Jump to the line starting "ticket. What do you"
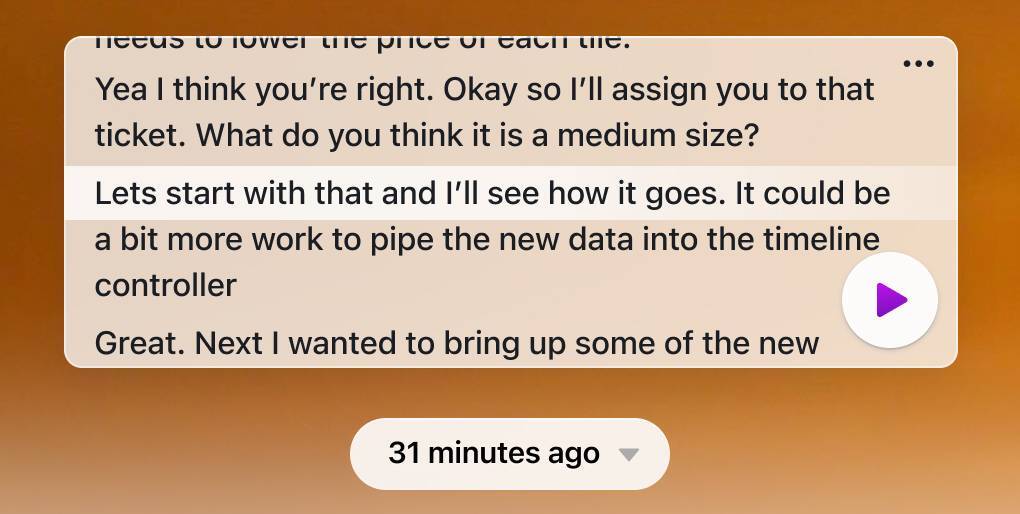The image size is (1020, 514). (x=427, y=136)
